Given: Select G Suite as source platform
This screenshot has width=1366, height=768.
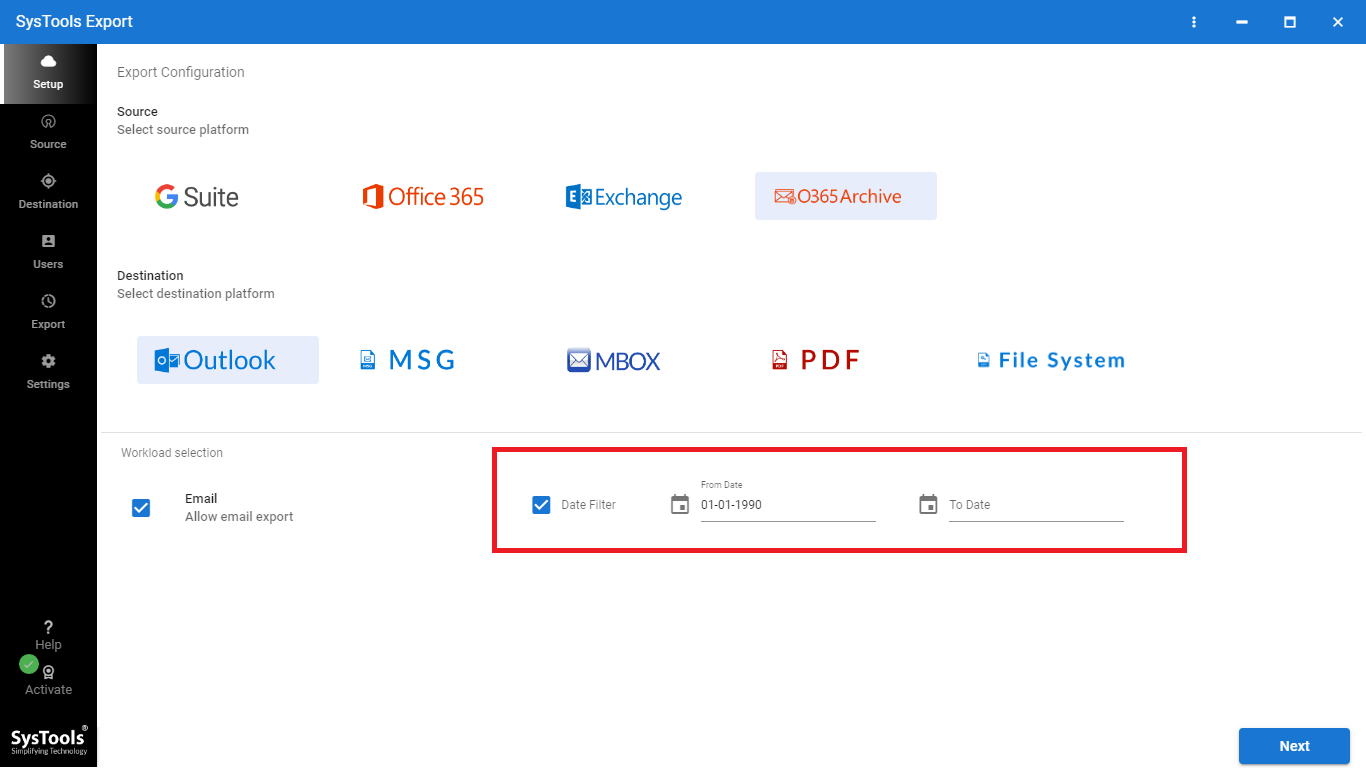Looking at the screenshot, I should (197, 196).
